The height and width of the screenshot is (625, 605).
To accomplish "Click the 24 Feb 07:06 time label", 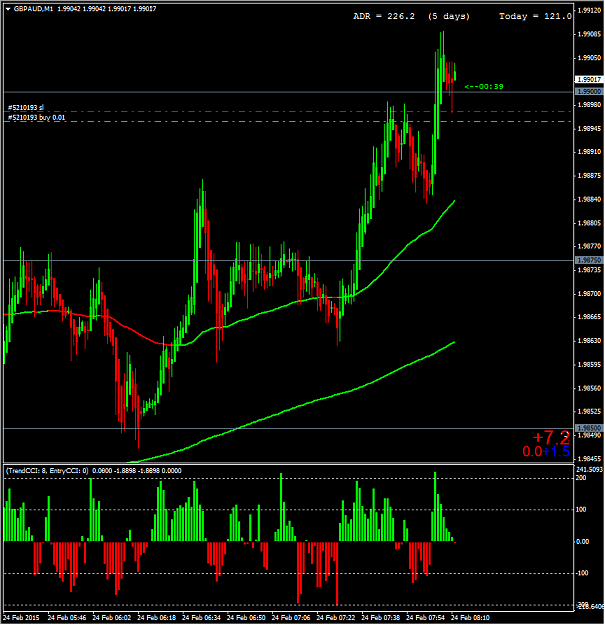I will point(291,618).
